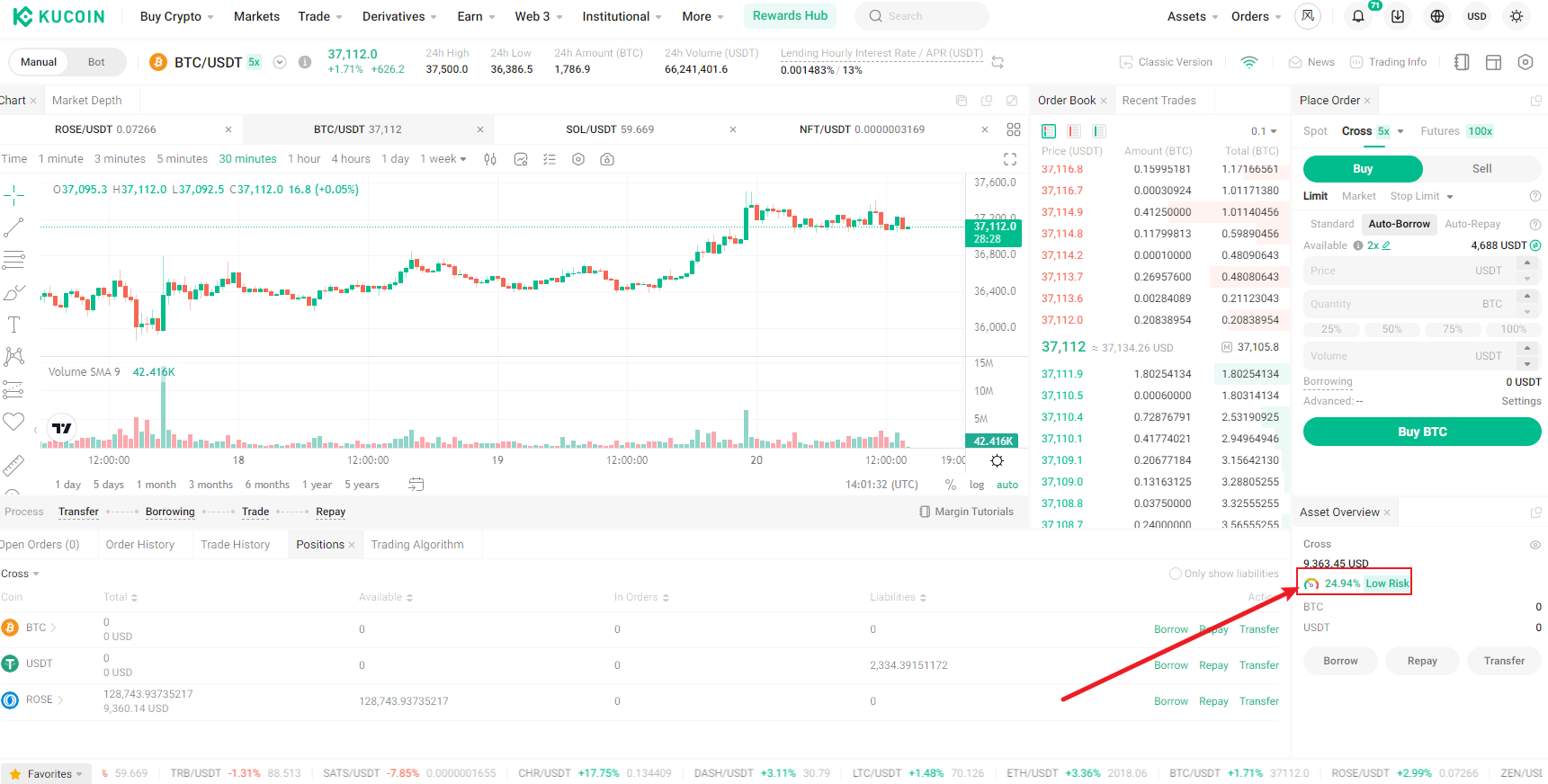
Task: Switch to Recent Trades tab
Action: click(x=1159, y=101)
